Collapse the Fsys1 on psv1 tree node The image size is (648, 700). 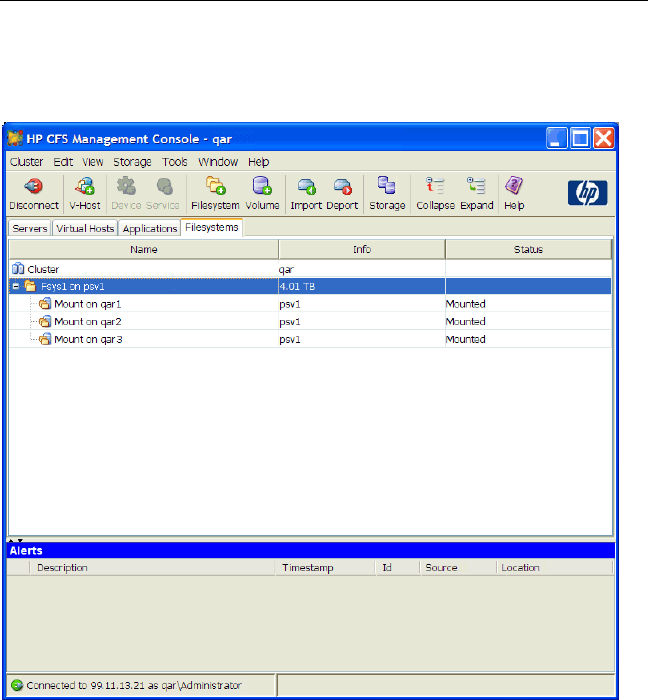coord(16,286)
